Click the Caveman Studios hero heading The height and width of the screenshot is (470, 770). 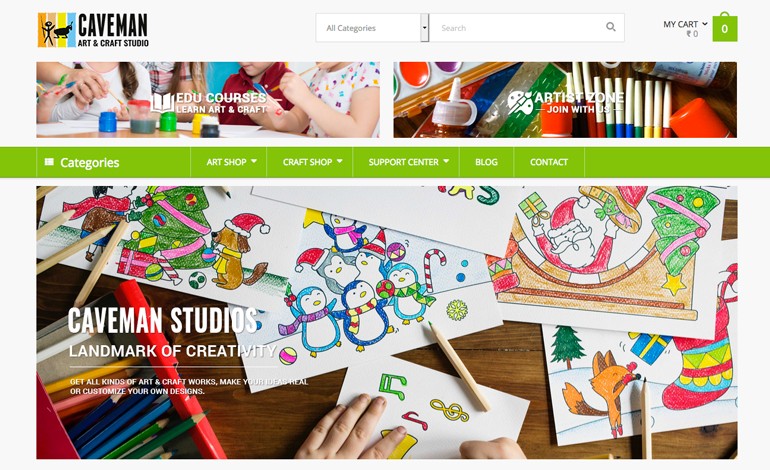163,321
